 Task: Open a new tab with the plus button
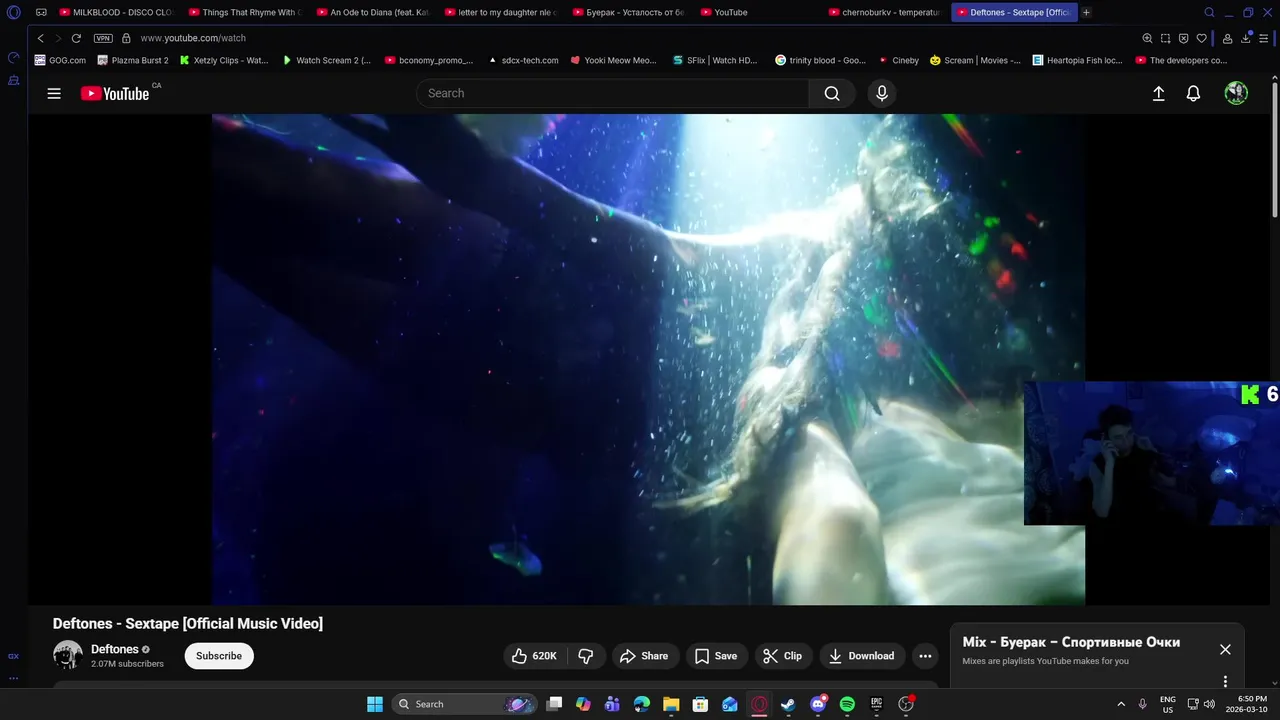(1087, 12)
